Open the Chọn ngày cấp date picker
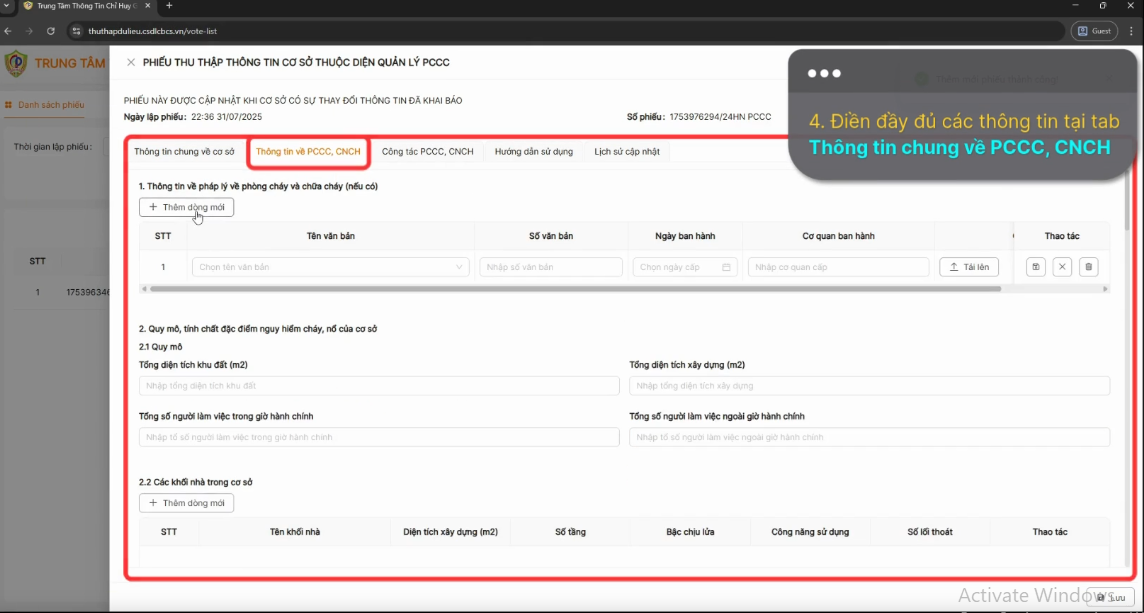Image resolution: width=1144 pixels, height=613 pixels. 685,267
